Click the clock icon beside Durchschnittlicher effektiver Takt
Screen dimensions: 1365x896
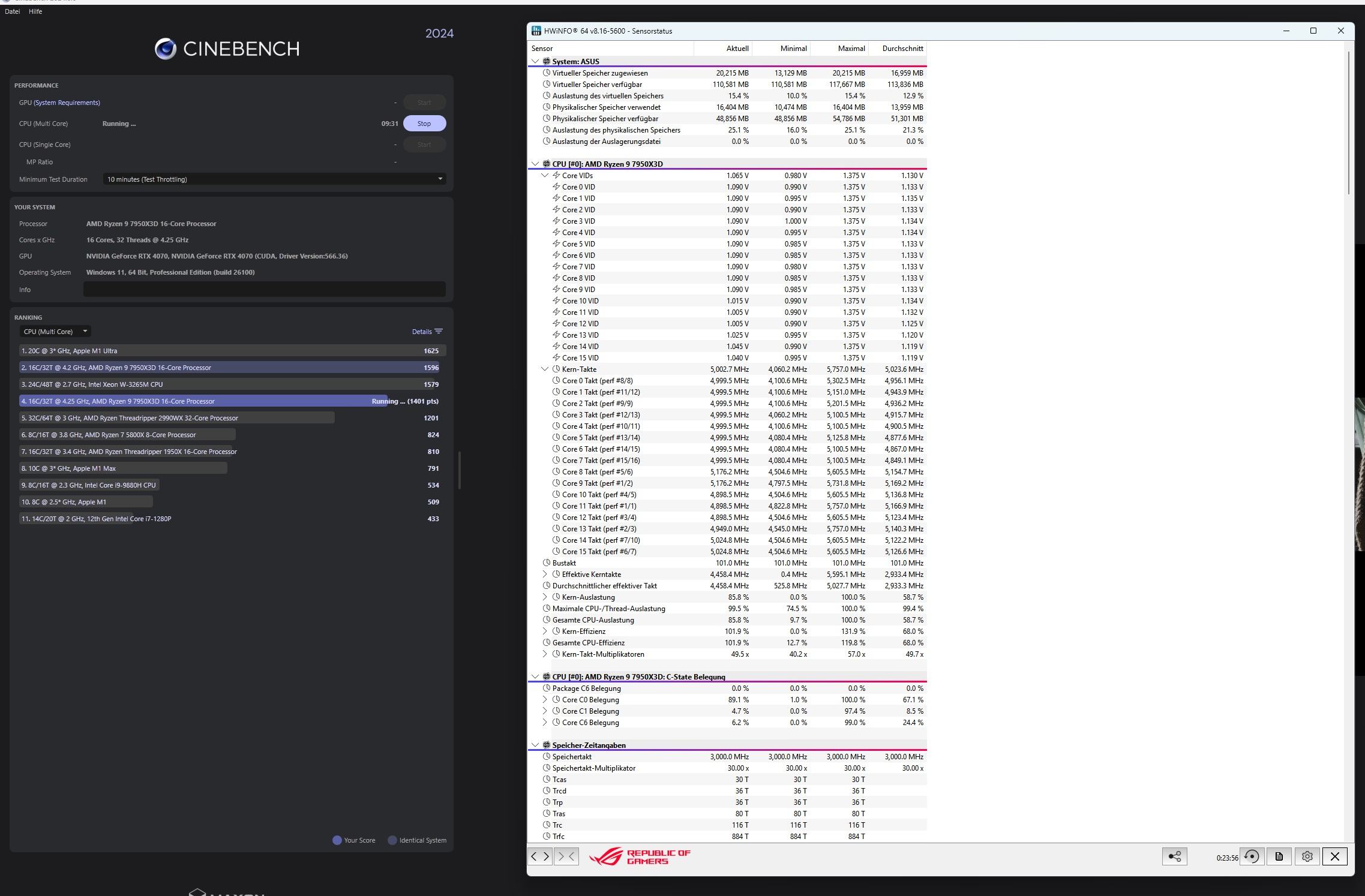click(547, 585)
